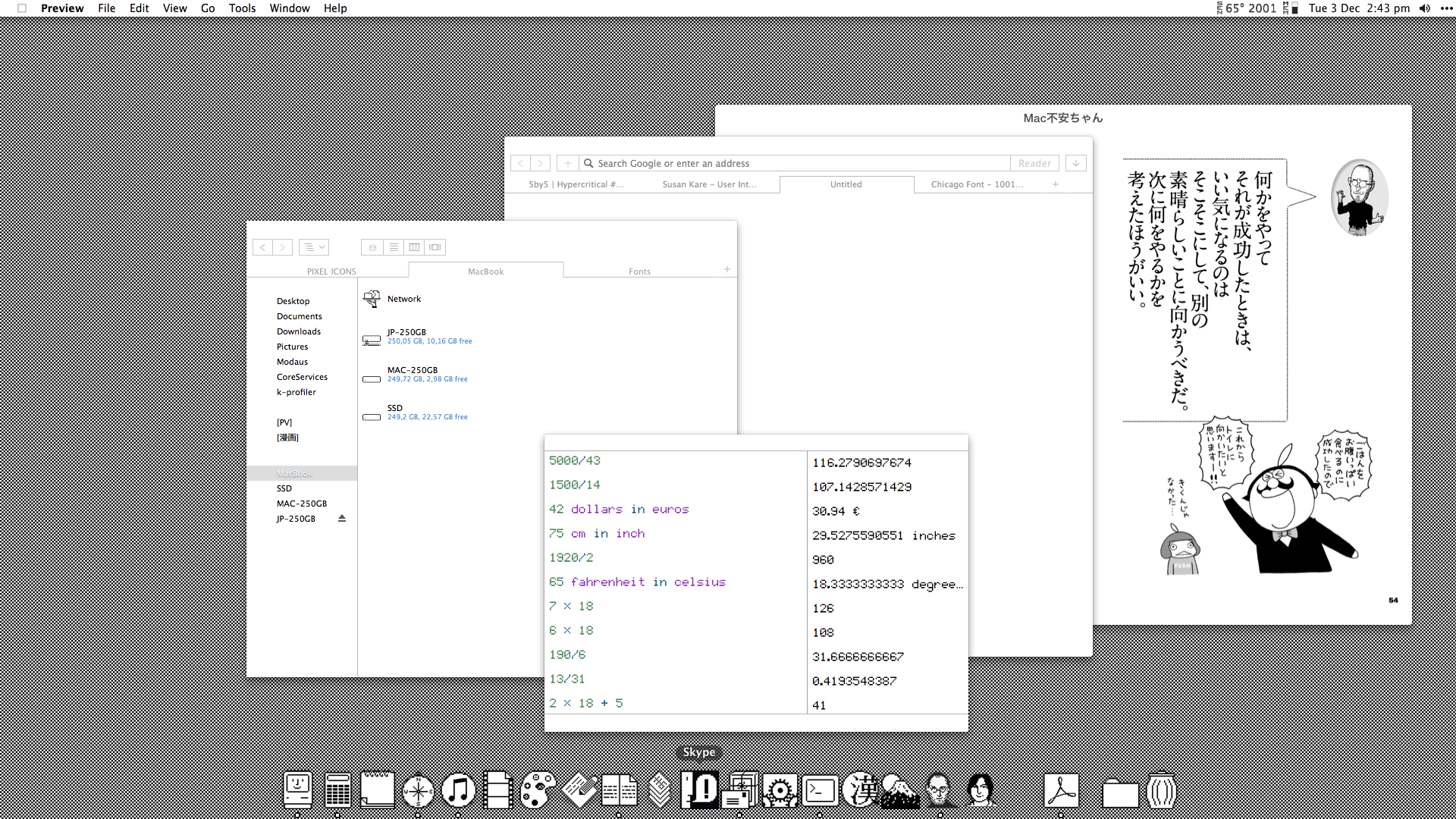This screenshot has width=1456, height=819.
Task: Toggle Reader mode in the browser
Action: pyautogui.click(x=1034, y=163)
